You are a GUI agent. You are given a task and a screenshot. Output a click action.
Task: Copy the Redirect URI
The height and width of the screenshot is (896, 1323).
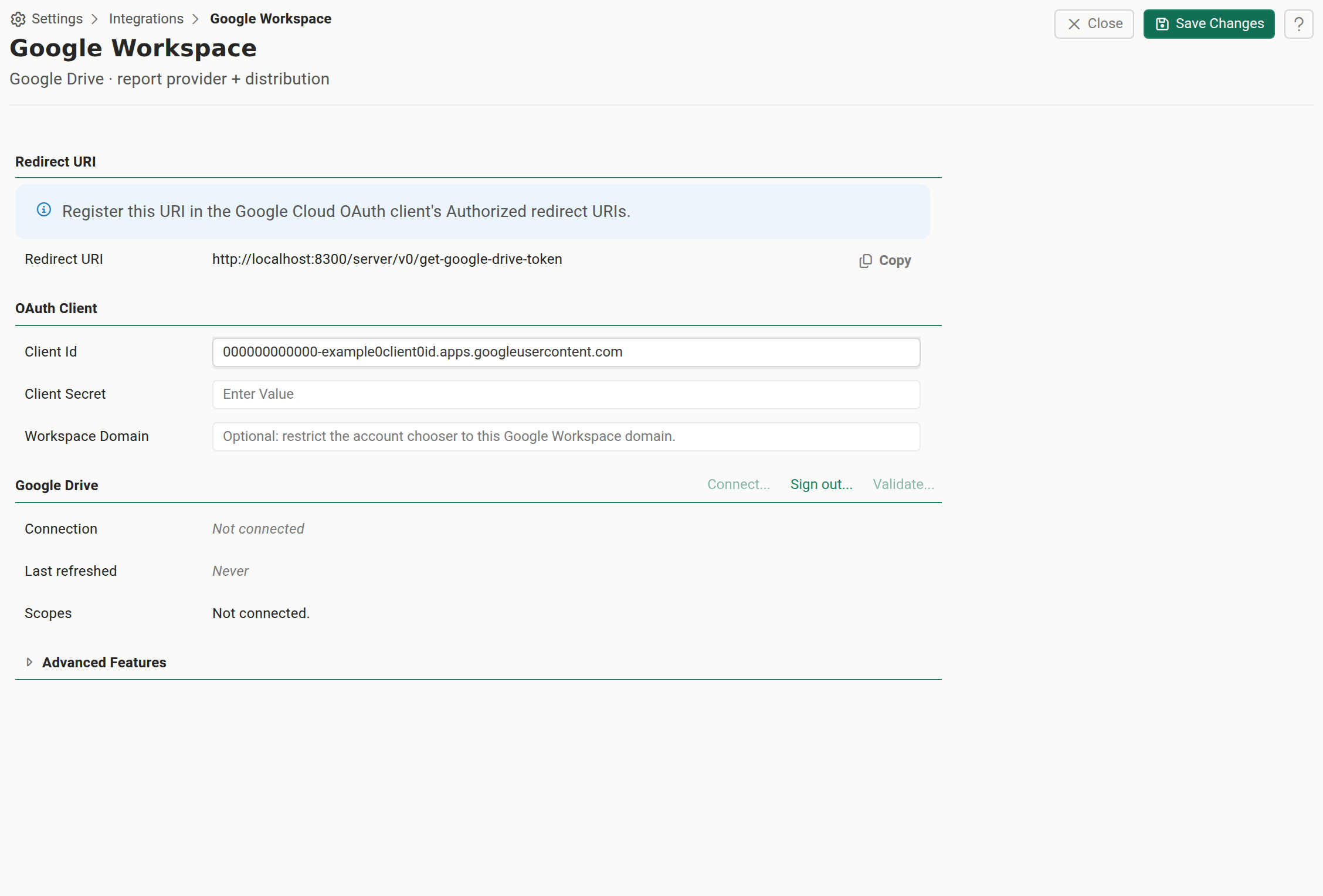[885, 260]
